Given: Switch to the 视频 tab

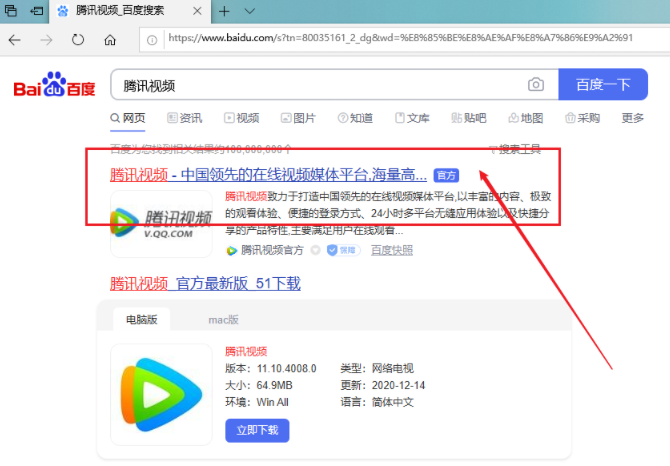Looking at the screenshot, I should tap(241, 118).
